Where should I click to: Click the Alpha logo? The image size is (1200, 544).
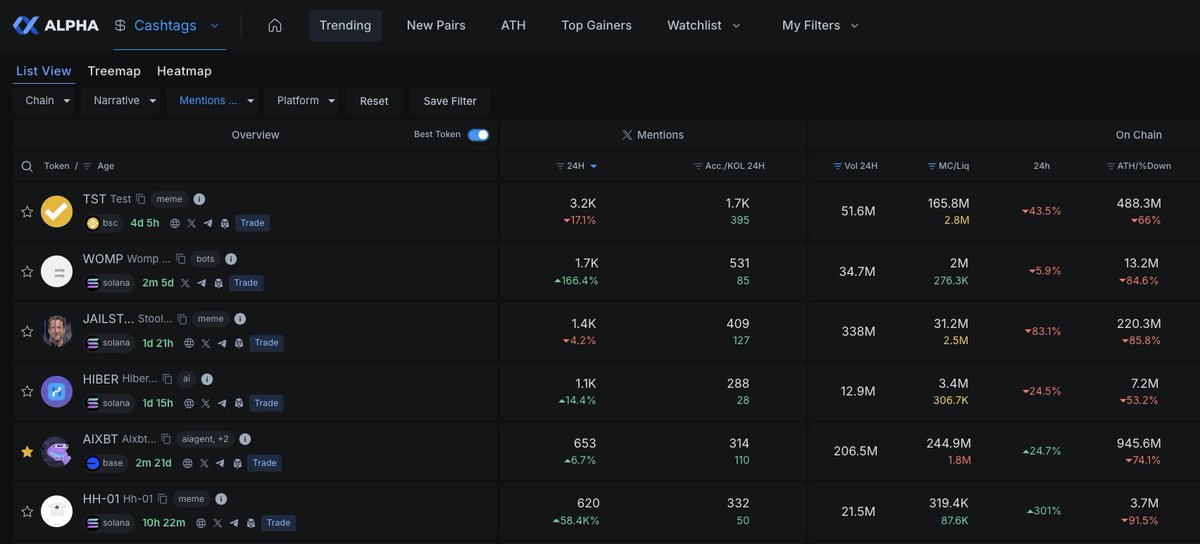56,25
